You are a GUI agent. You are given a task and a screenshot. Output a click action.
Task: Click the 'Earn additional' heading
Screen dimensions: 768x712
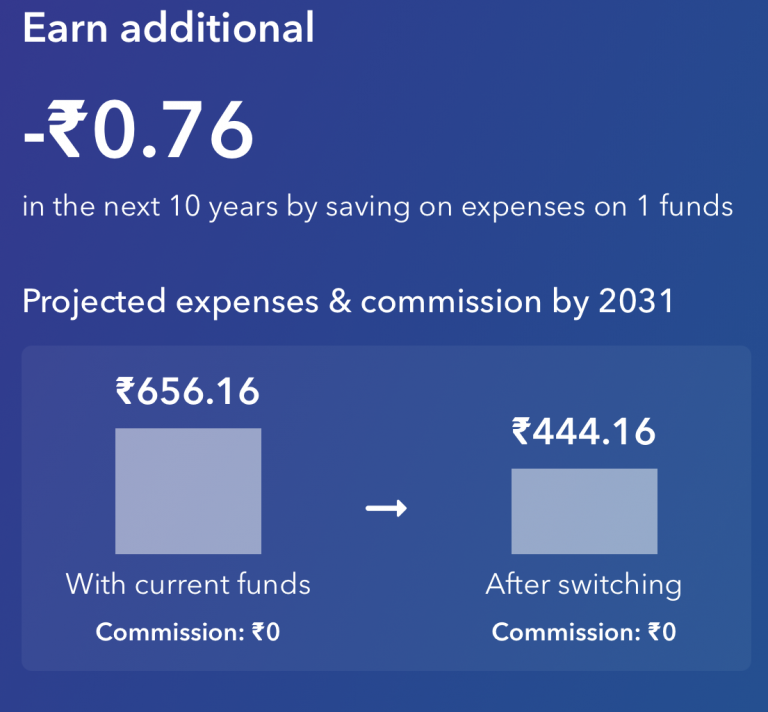pyautogui.click(x=168, y=28)
